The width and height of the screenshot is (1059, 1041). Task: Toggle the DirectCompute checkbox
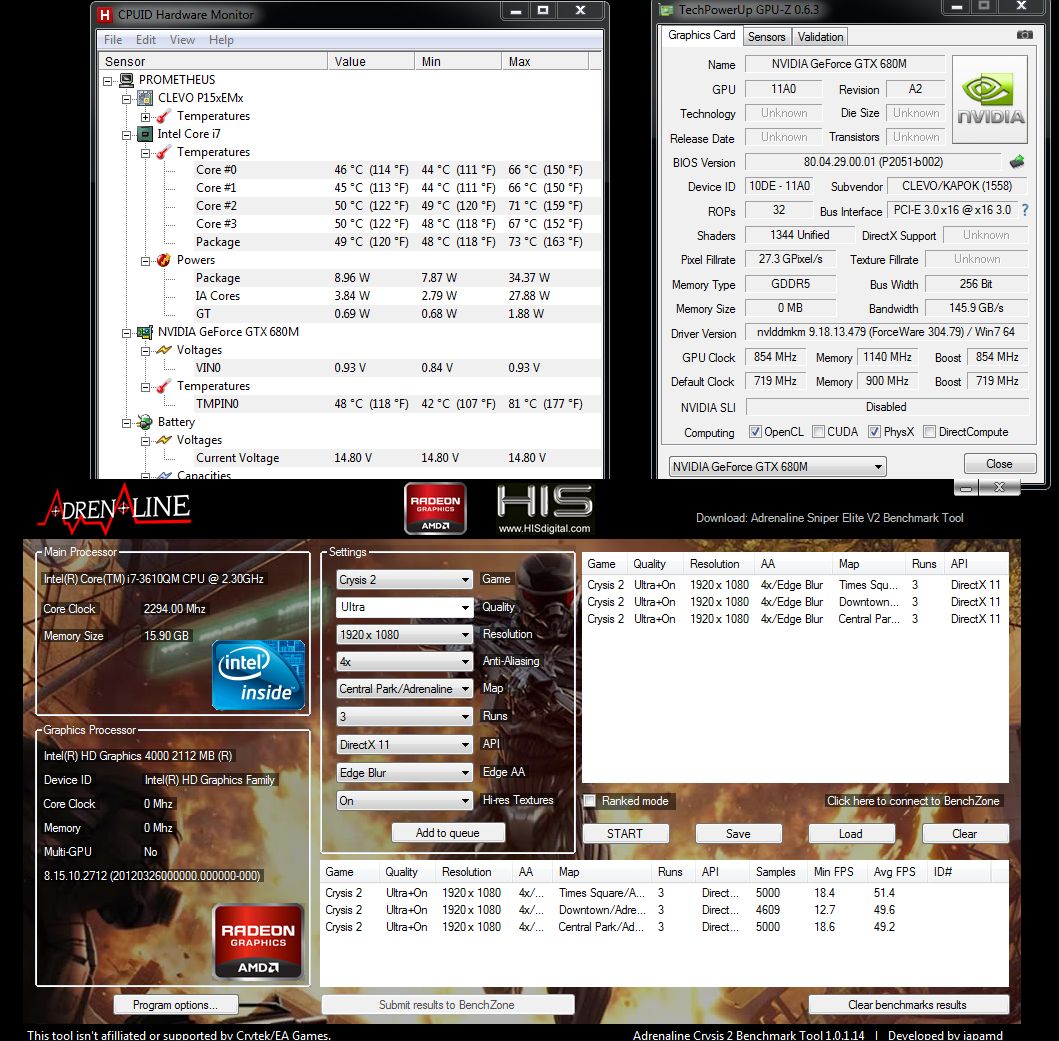pyautogui.click(x=929, y=432)
